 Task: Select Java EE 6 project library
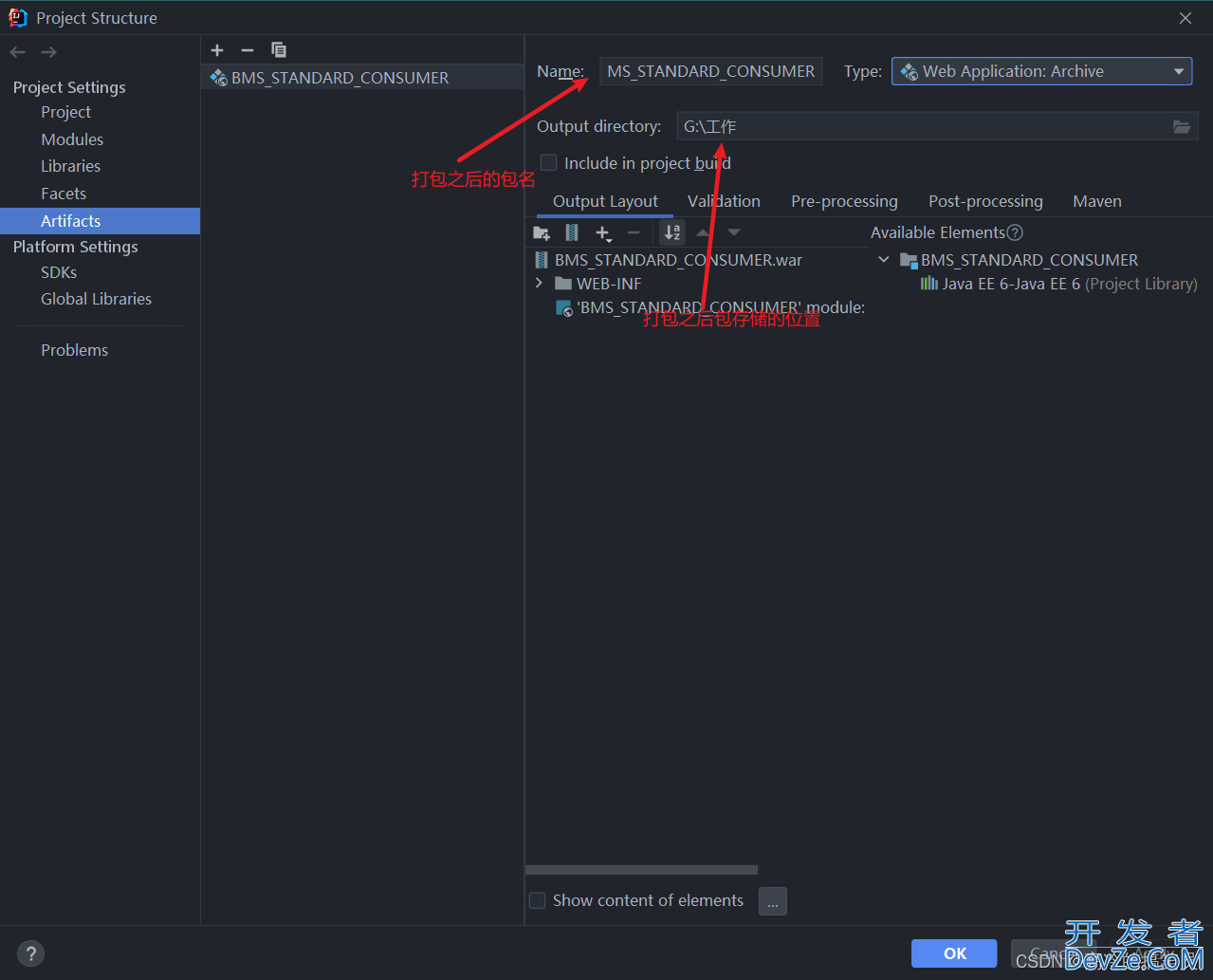[1058, 284]
